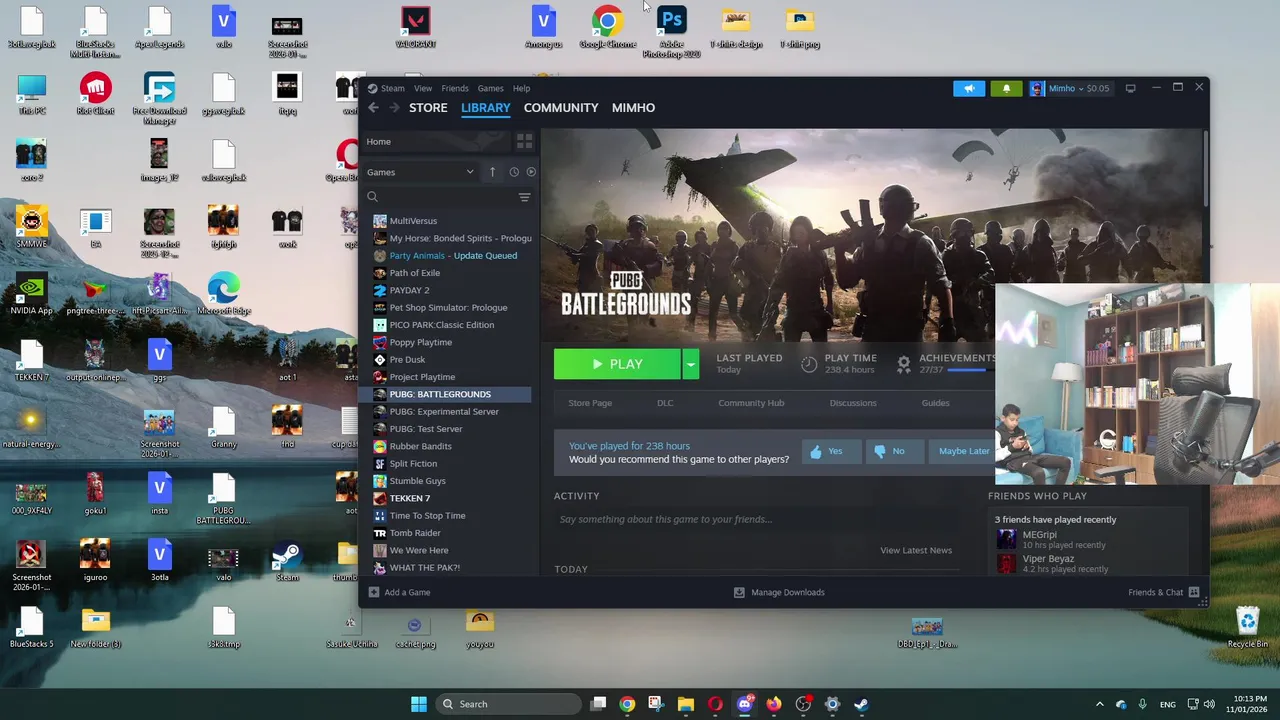Toggle ready-to-play filter icon

click(531, 172)
